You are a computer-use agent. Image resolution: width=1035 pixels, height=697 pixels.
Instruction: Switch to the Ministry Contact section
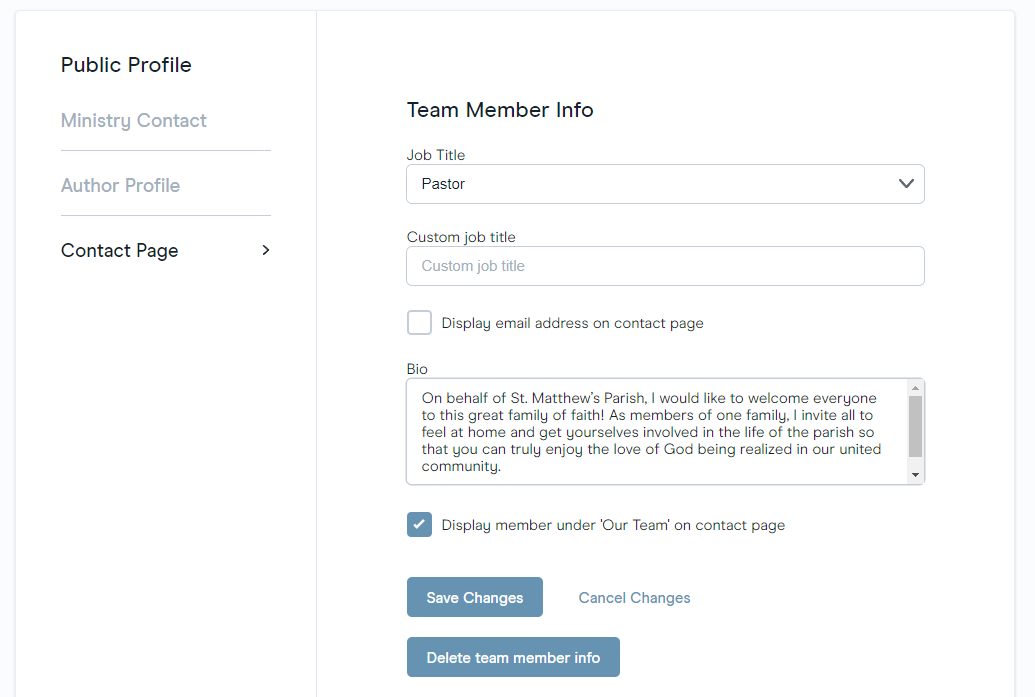coord(134,120)
